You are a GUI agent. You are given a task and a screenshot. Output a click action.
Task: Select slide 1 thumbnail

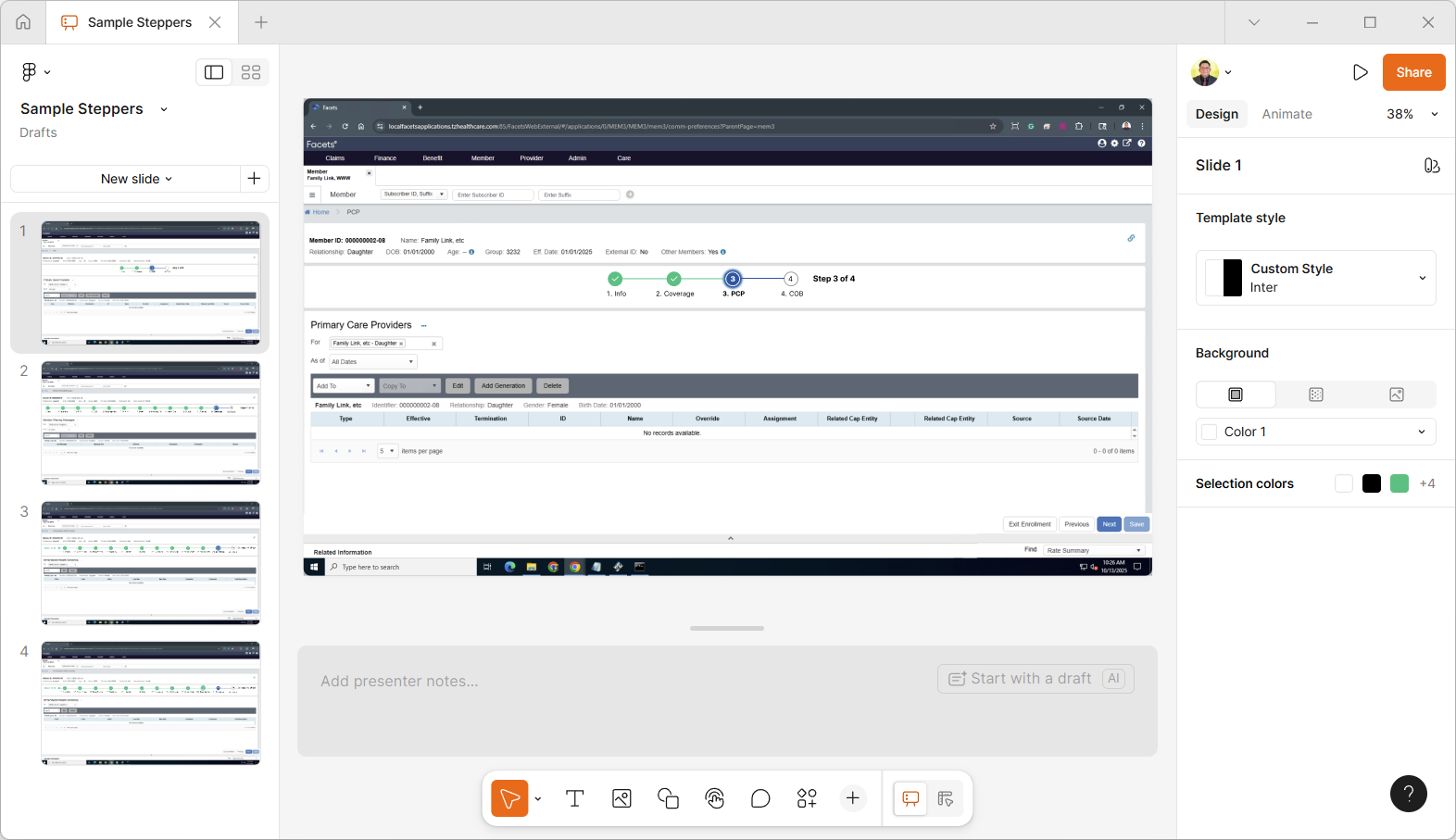(151, 283)
